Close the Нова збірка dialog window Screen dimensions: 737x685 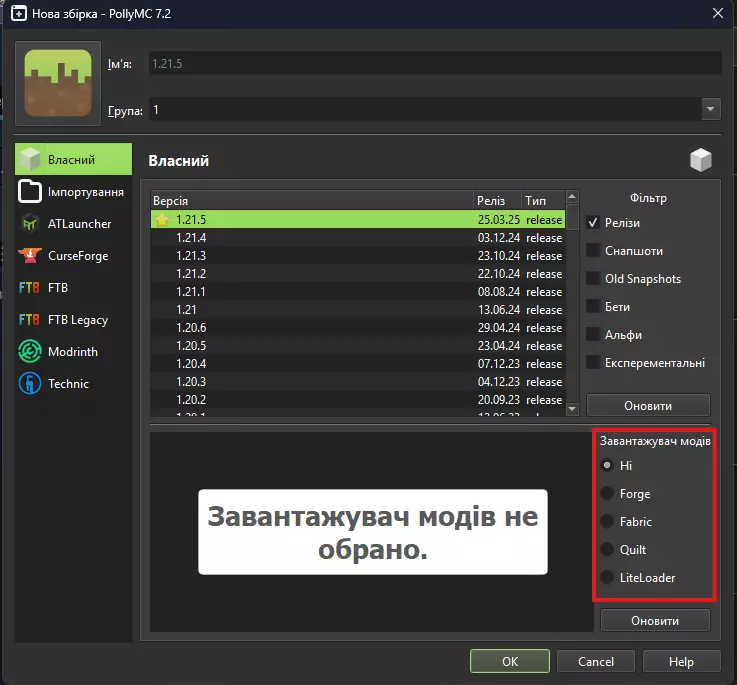tap(718, 13)
